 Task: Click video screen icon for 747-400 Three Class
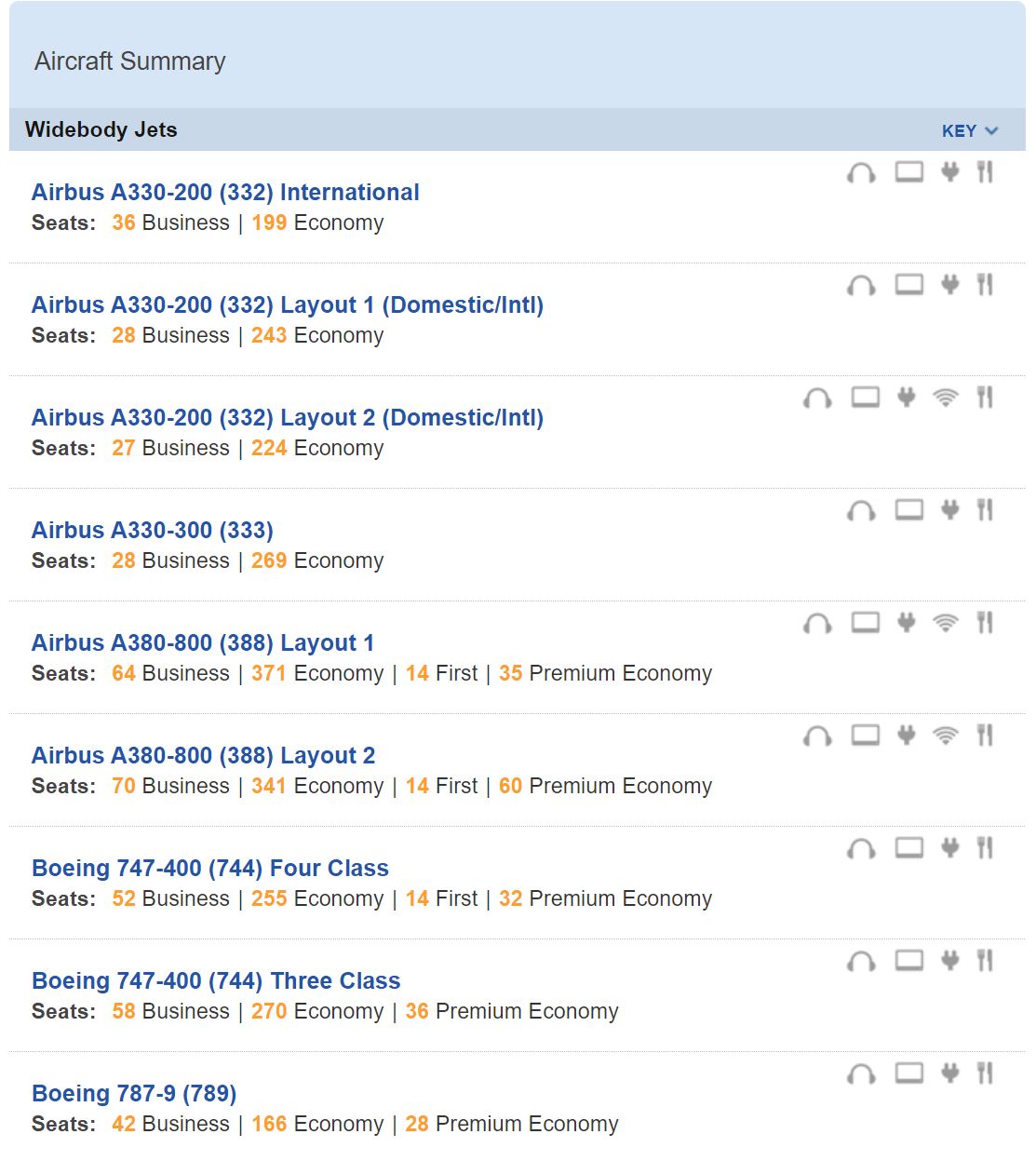(909, 961)
